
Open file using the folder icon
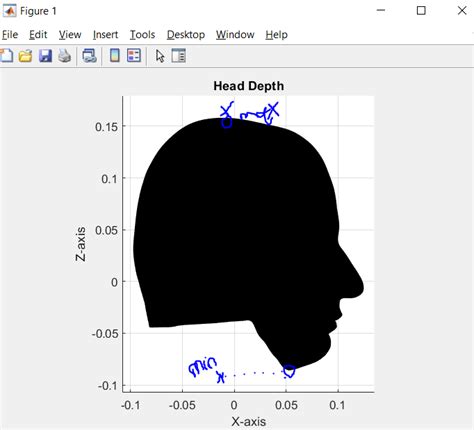pos(25,56)
